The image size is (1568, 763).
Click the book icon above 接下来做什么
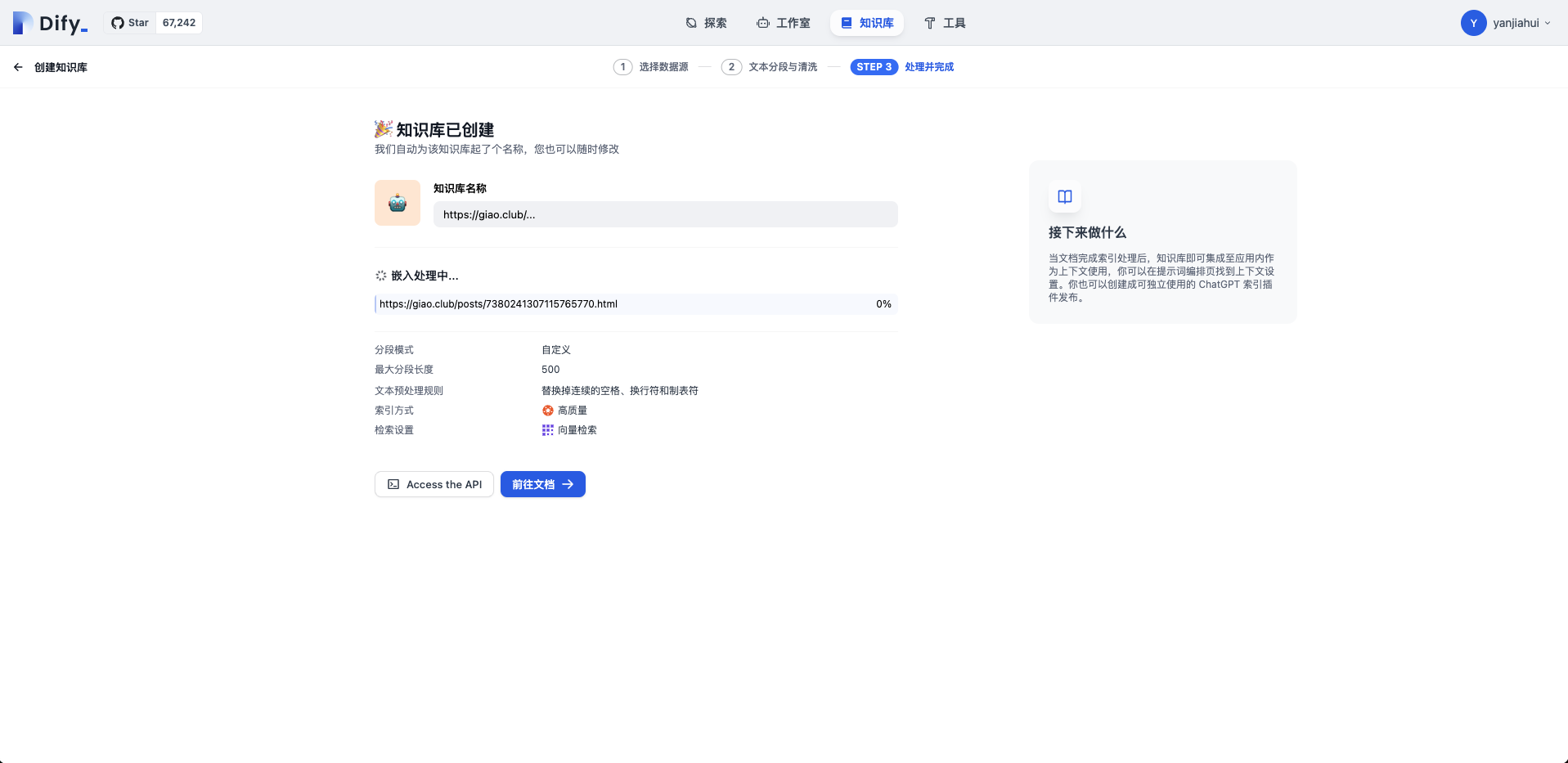1064,196
